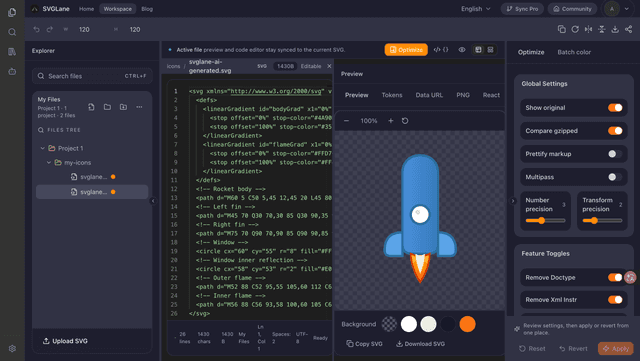Click the rotate icon in the top-right toolbar
The height and width of the screenshot is (361, 640).
coord(575,29)
